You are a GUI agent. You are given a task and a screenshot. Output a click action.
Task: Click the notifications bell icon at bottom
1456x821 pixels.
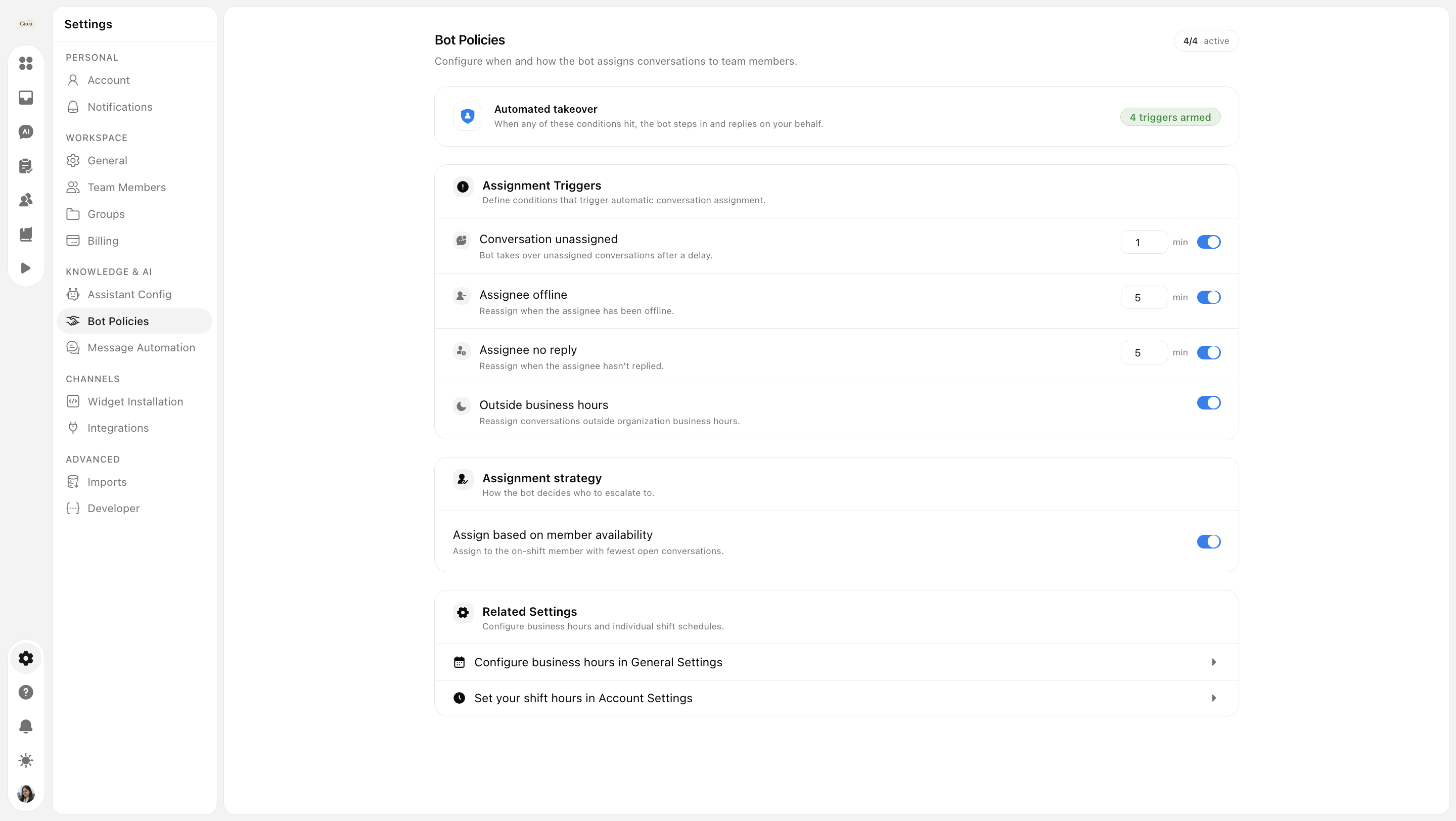(x=25, y=726)
